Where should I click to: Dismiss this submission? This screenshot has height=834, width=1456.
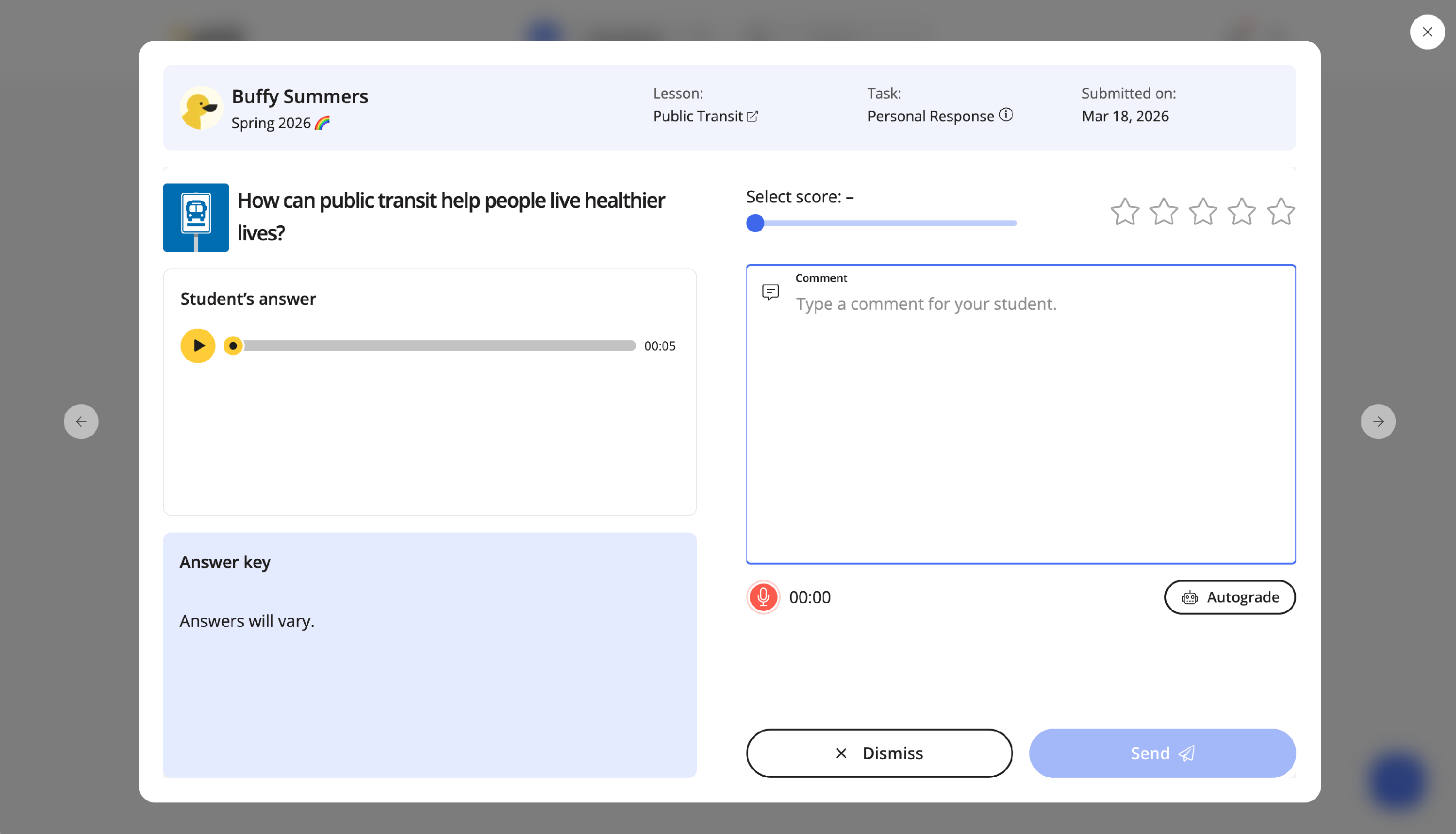pos(879,752)
